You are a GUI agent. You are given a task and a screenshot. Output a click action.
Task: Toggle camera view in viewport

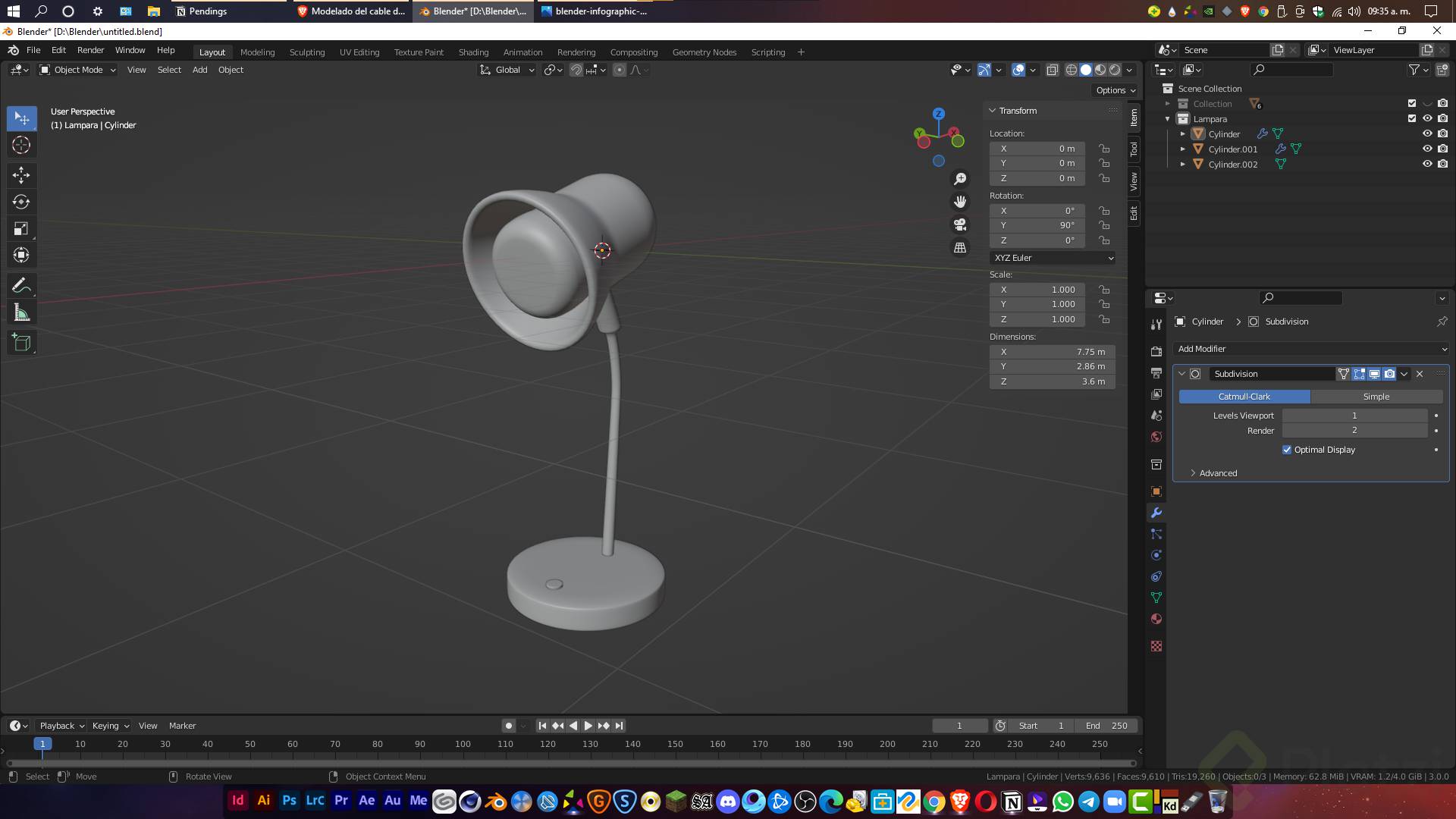960,224
